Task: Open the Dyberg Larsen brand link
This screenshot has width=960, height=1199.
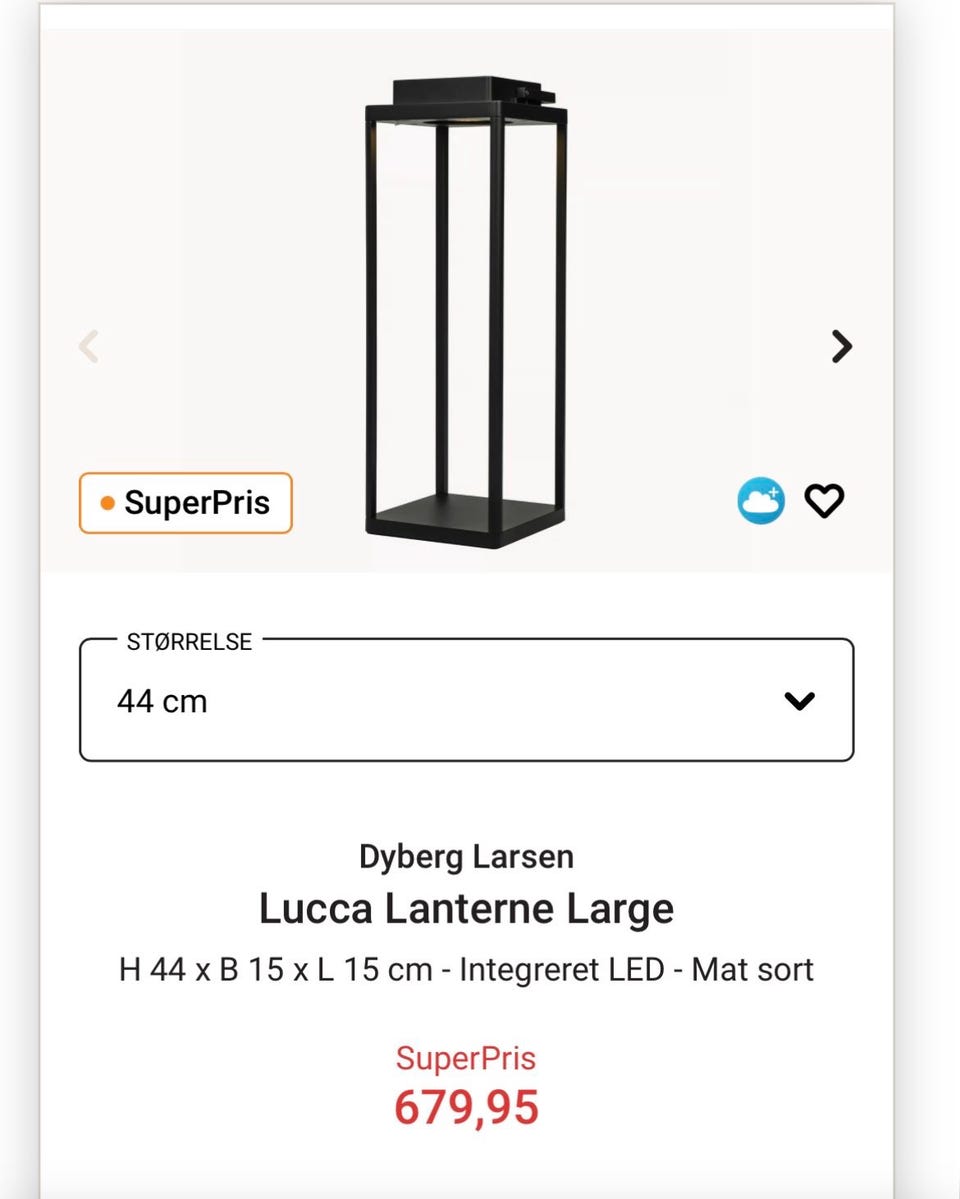Action: click(x=466, y=857)
